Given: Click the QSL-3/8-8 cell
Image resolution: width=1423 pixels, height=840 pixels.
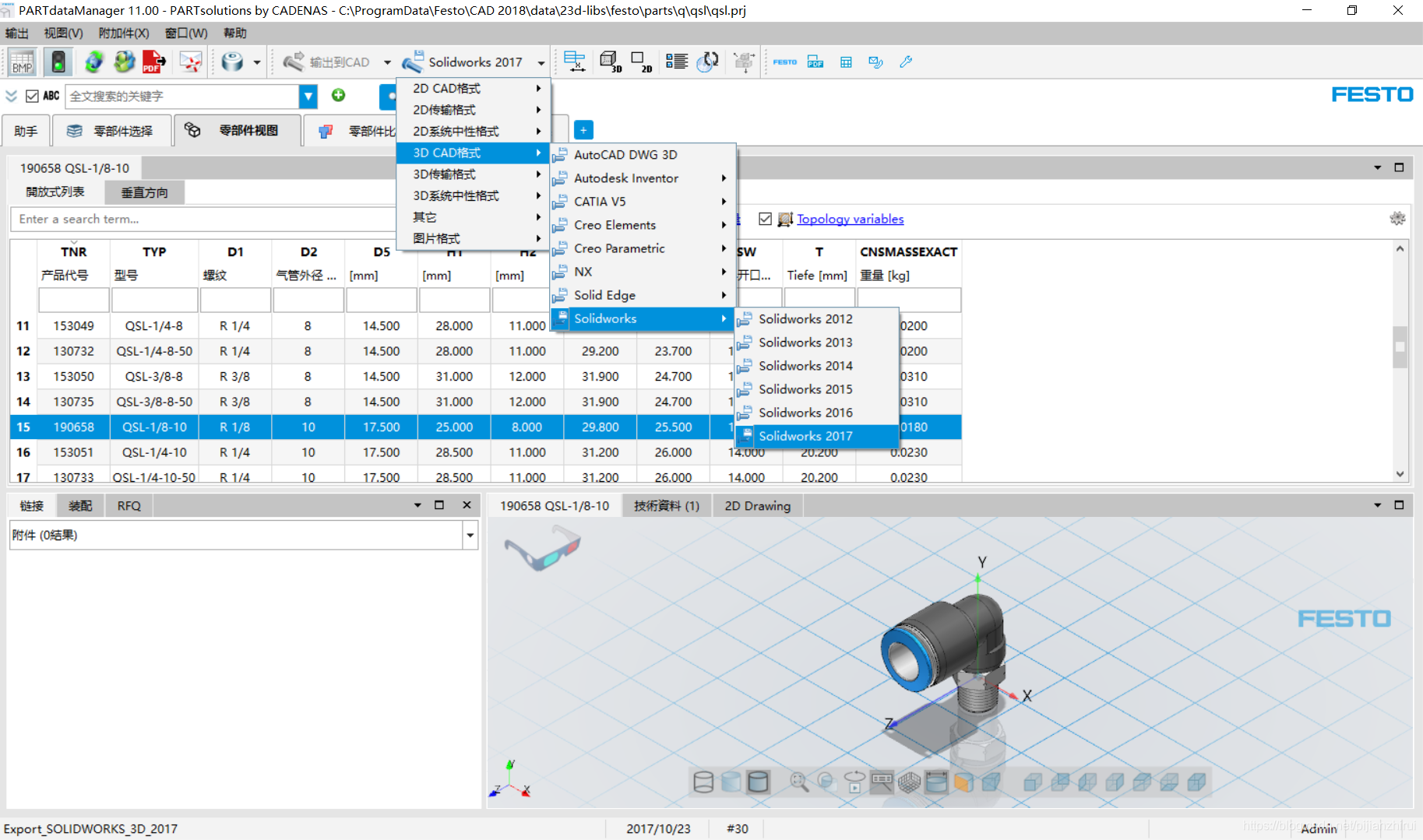Looking at the screenshot, I should tap(154, 377).
